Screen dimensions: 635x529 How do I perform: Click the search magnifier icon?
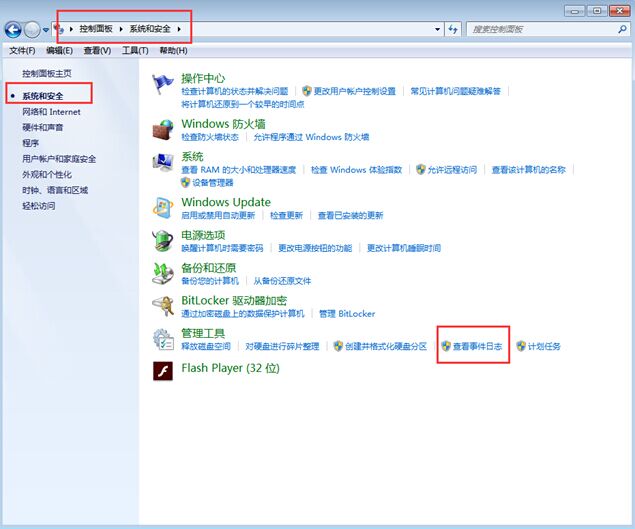tap(622, 29)
